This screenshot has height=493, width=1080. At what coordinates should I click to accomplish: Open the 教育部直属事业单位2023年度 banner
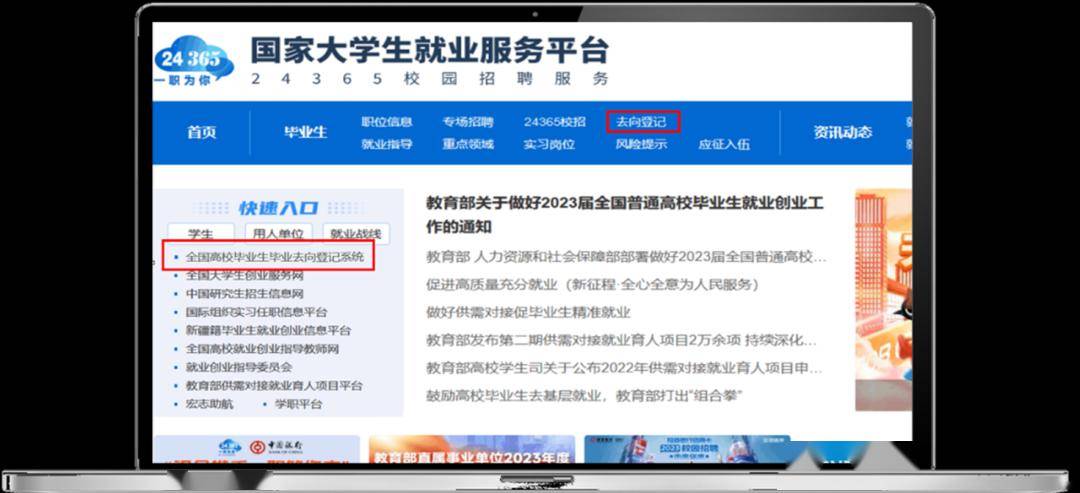tap(472, 449)
